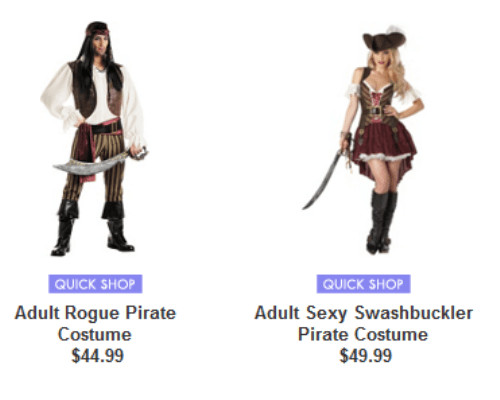The image size is (500, 400).
Task: Open the Adult Rogue Pirate Costume product image
Action: coord(94,138)
